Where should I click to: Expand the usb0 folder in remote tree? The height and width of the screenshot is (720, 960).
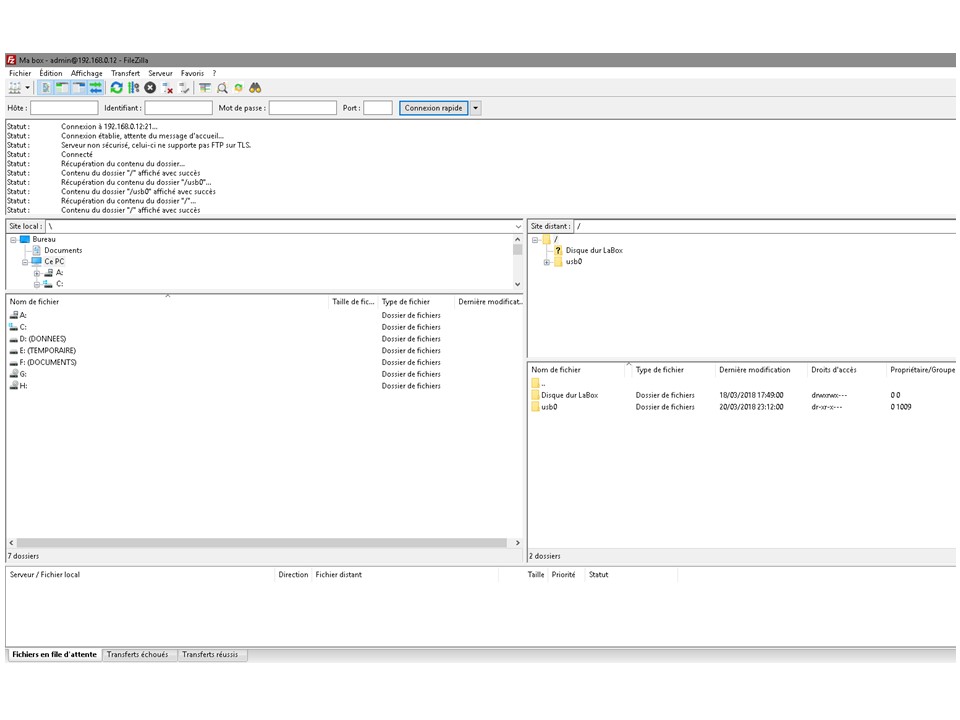[x=547, y=262]
